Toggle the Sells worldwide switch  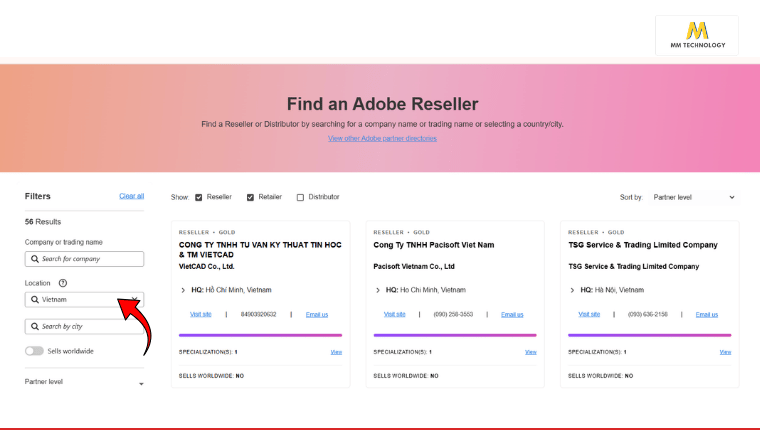click(x=34, y=351)
